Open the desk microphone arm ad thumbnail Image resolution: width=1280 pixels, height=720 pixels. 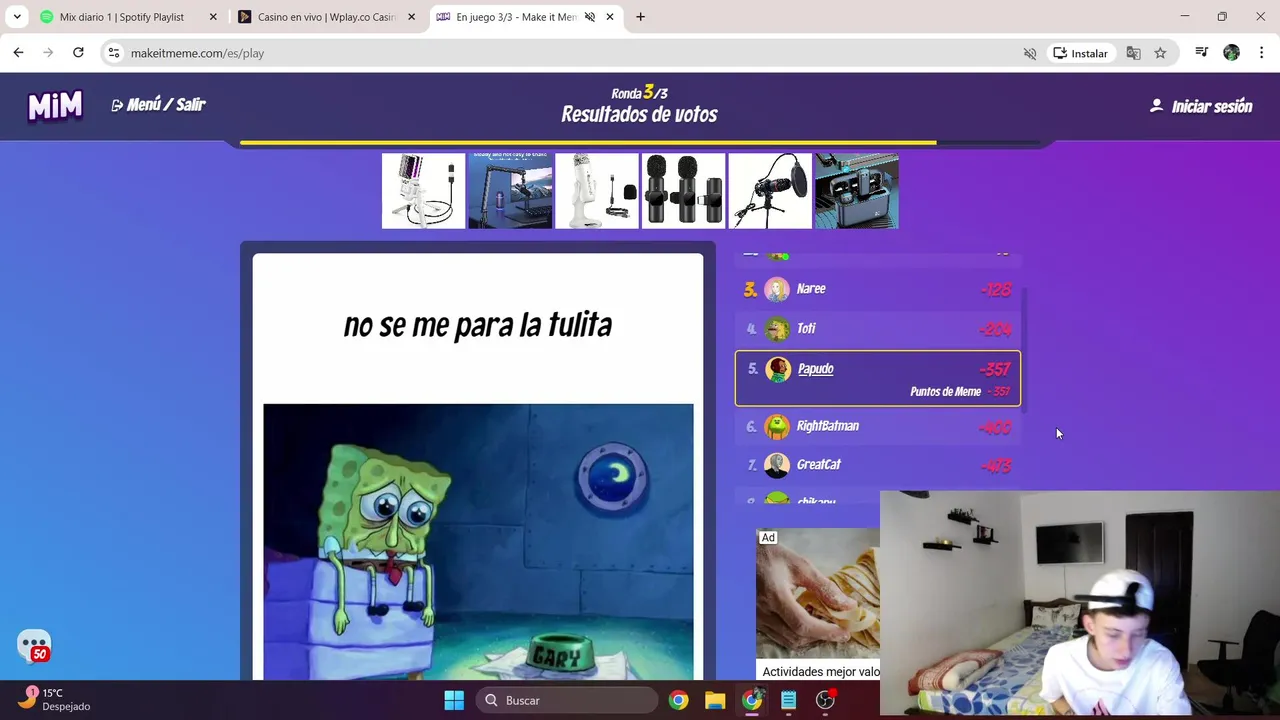tap(510, 190)
